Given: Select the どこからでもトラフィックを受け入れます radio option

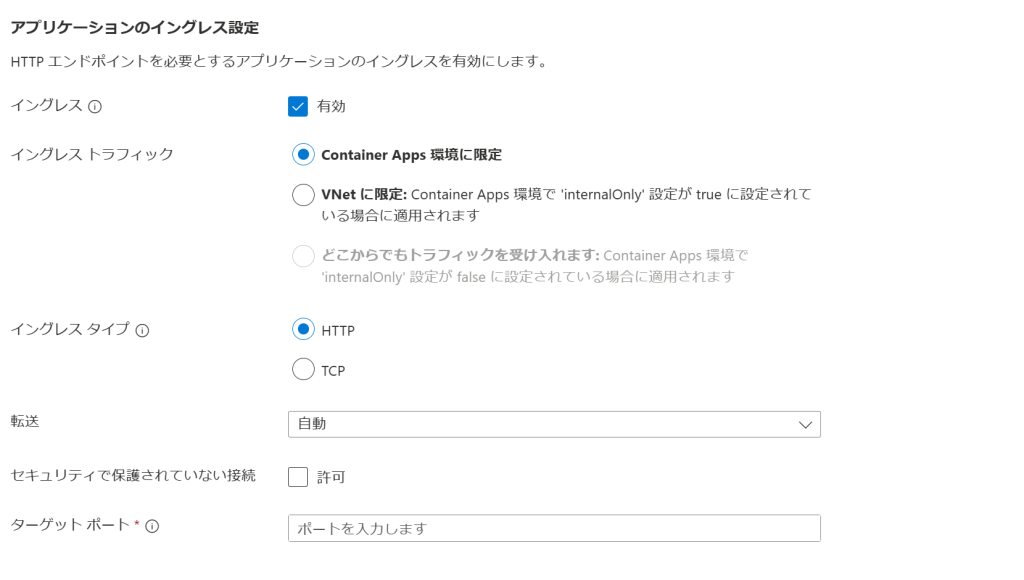Looking at the screenshot, I should tap(303, 256).
